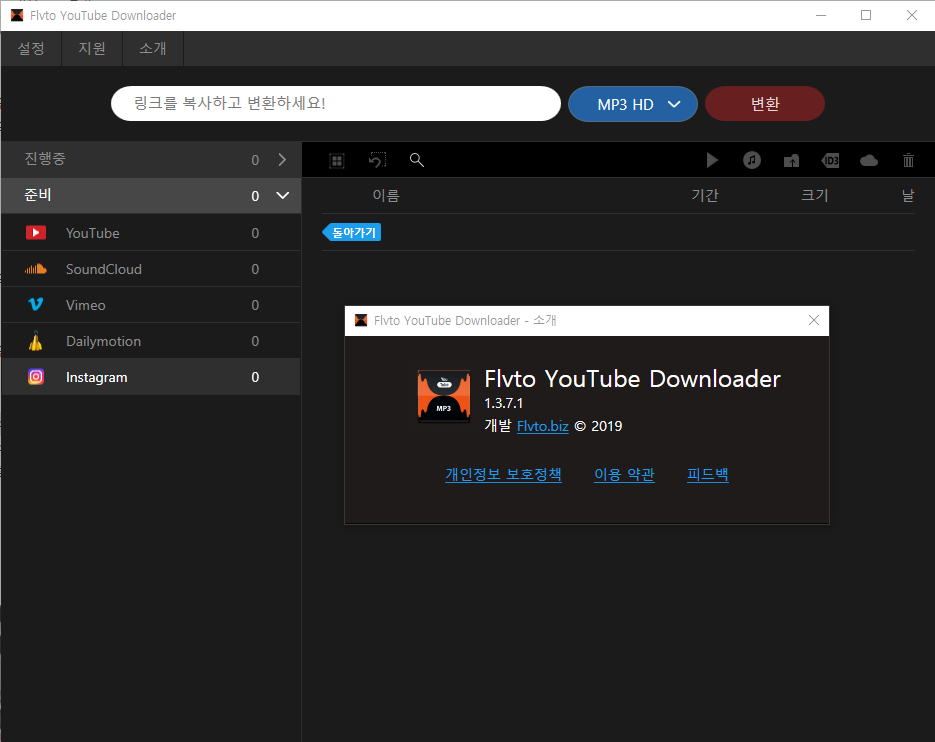This screenshot has height=742, width=935.
Task: Maximize the main Flvto window
Action: [x=866, y=16]
